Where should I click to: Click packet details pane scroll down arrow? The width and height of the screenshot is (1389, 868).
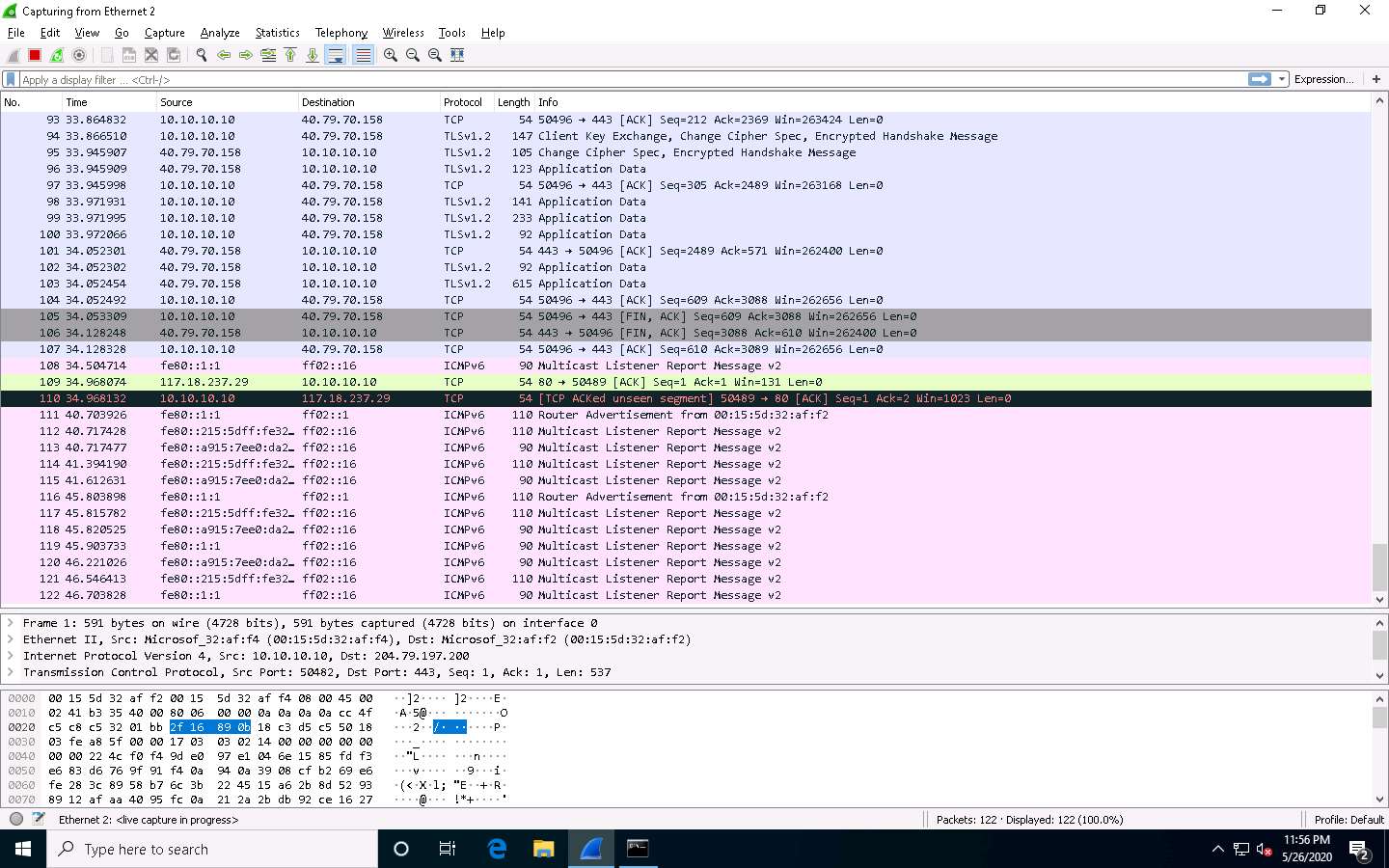pos(1379,676)
